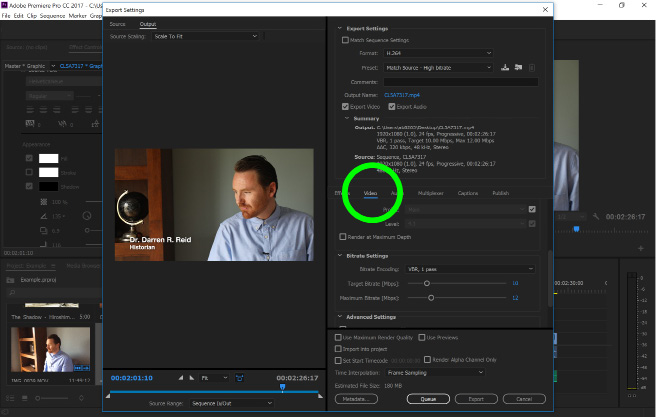Click the Queue button
The width and height of the screenshot is (656, 417).
click(428, 399)
